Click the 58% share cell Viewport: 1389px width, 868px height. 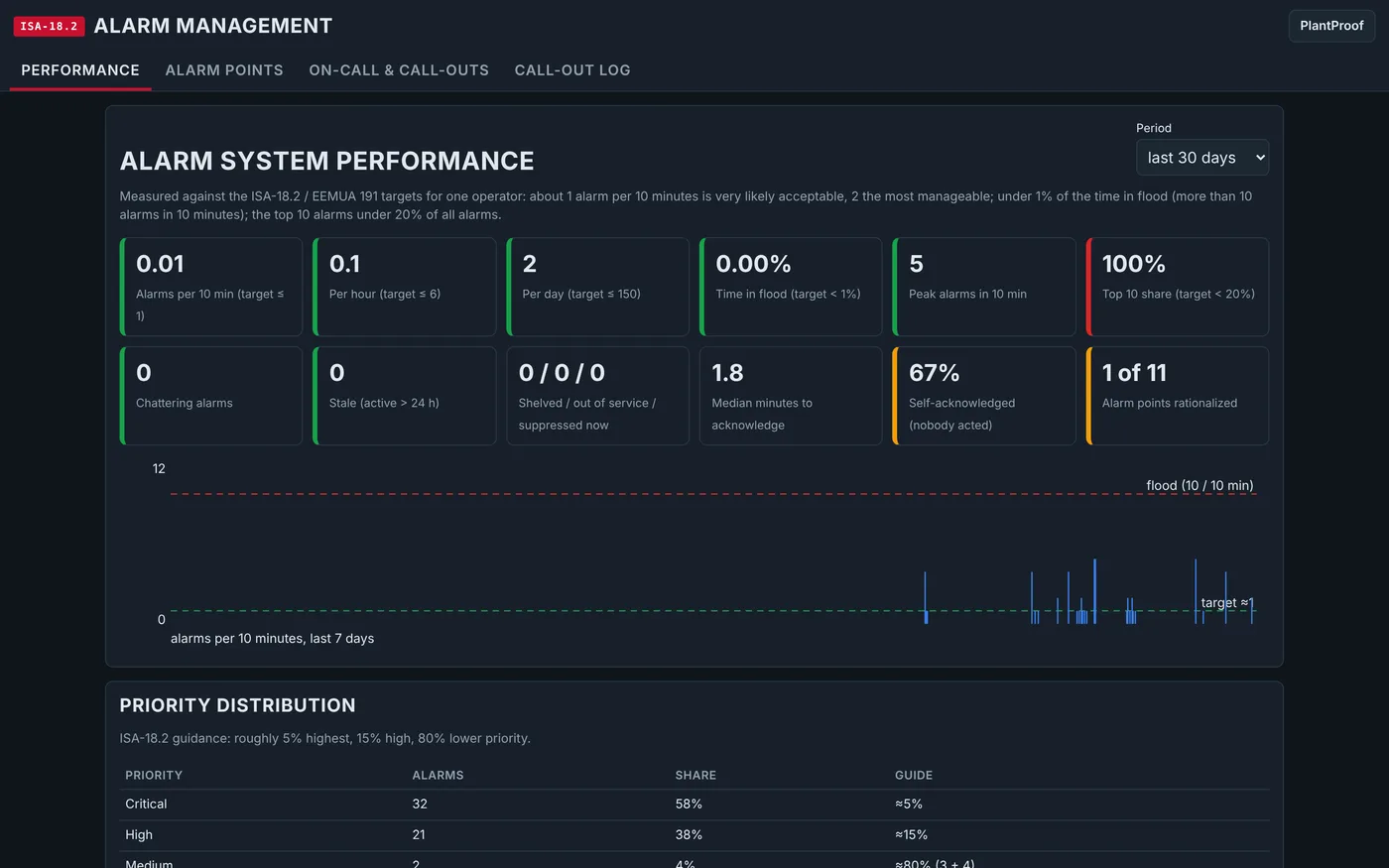[689, 804]
